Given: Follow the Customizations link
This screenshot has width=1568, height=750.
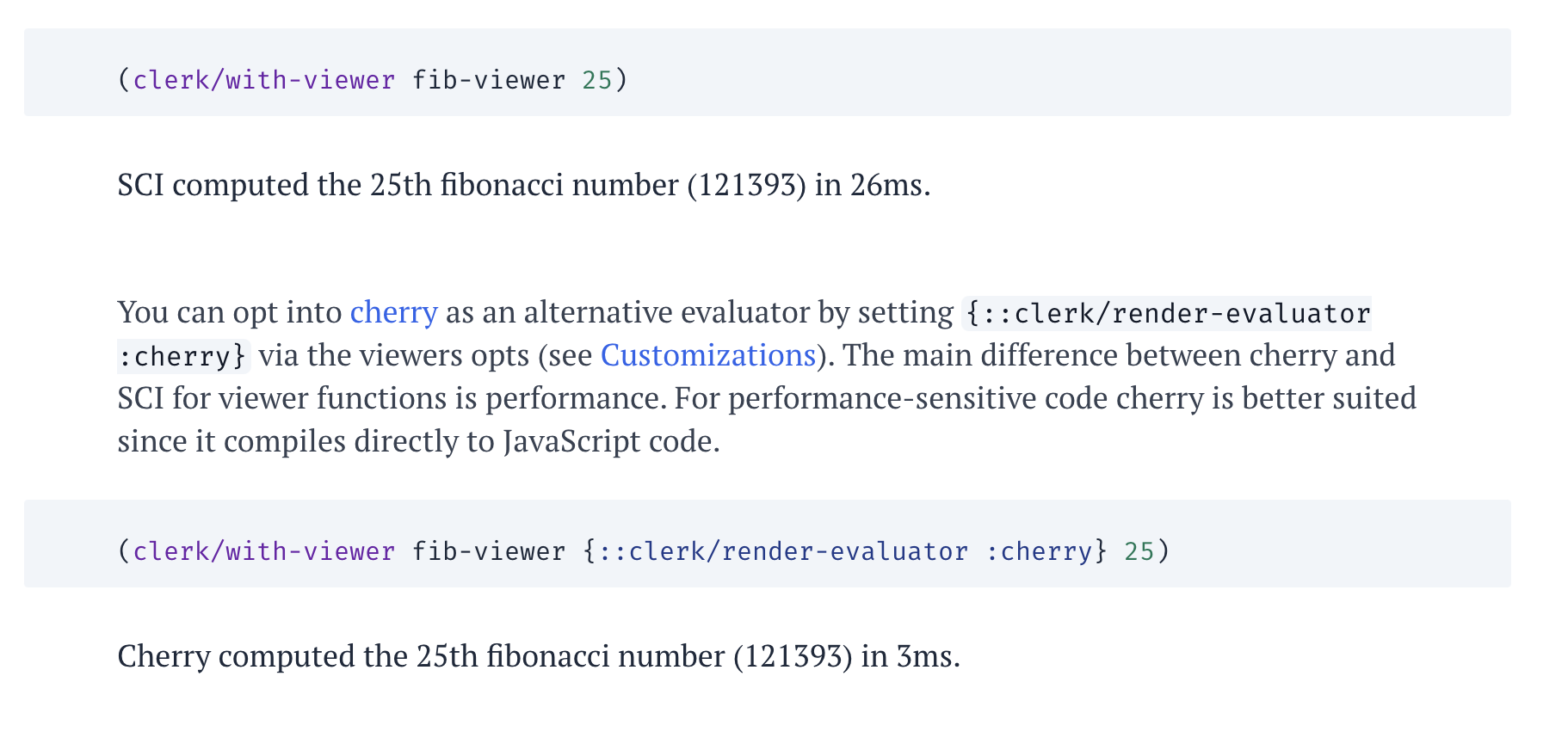Looking at the screenshot, I should coord(707,355).
